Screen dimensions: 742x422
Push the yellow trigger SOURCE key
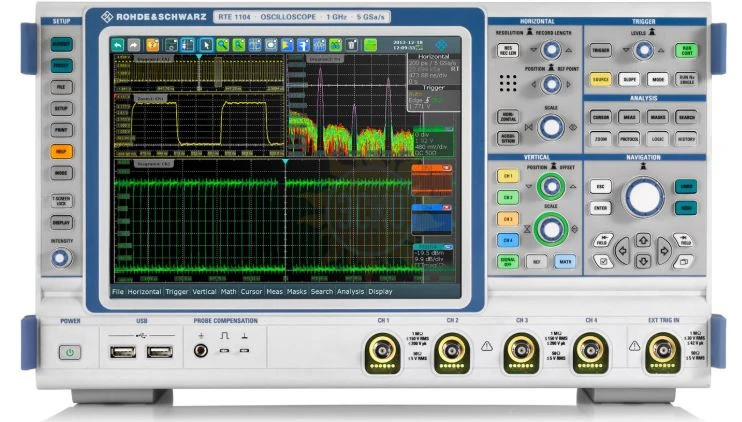pos(601,79)
